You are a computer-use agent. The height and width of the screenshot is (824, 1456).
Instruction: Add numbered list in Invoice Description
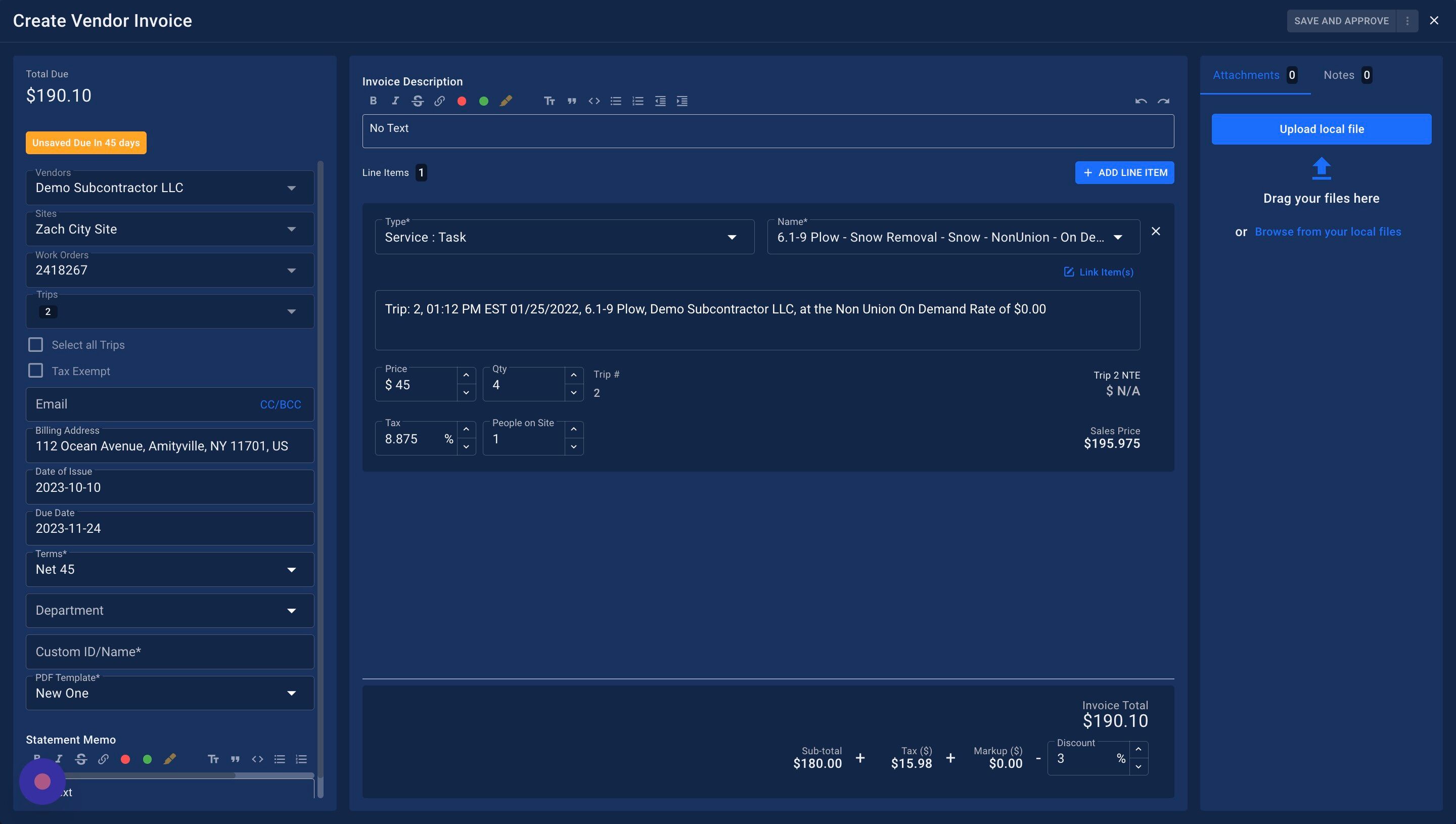coord(638,101)
